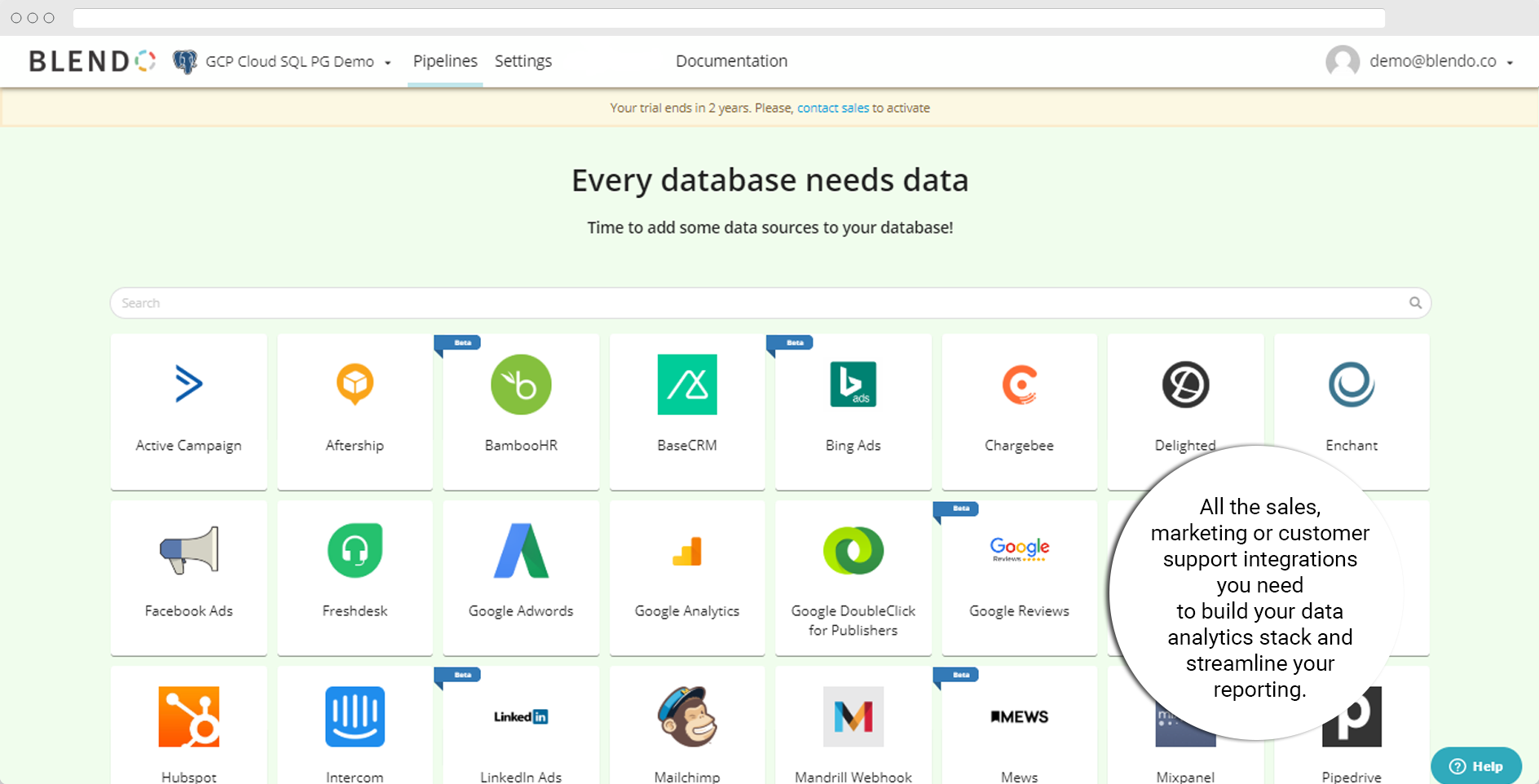Open the Help button

point(1476,766)
